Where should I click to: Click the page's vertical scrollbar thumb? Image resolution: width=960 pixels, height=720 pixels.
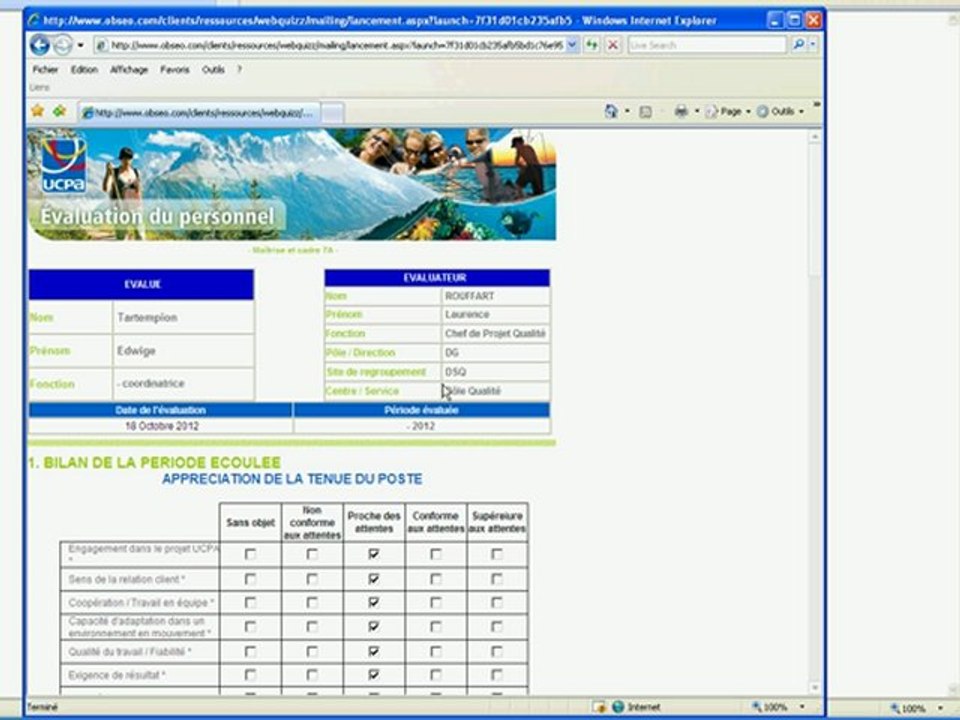click(814, 209)
